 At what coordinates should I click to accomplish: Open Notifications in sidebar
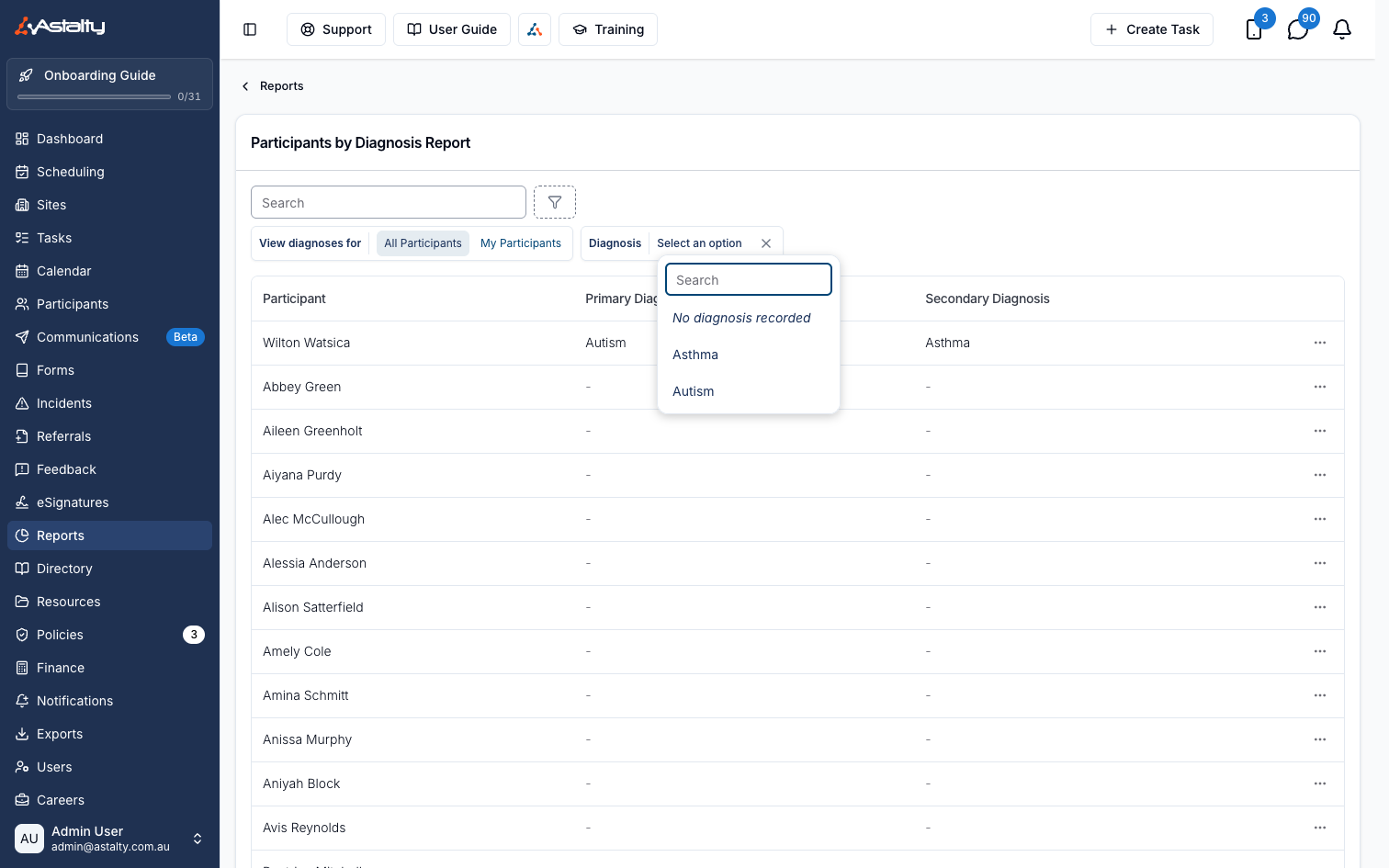point(109,701)
